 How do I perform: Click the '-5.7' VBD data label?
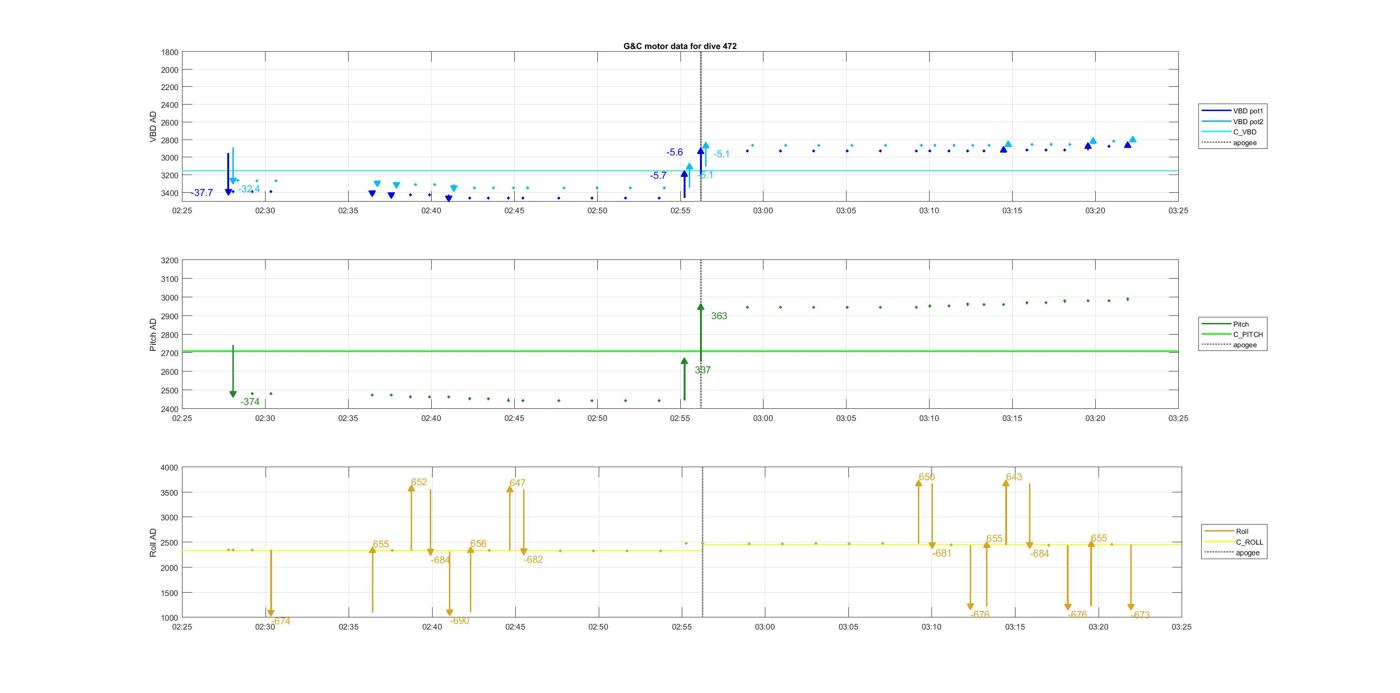[x=658, y=176]
